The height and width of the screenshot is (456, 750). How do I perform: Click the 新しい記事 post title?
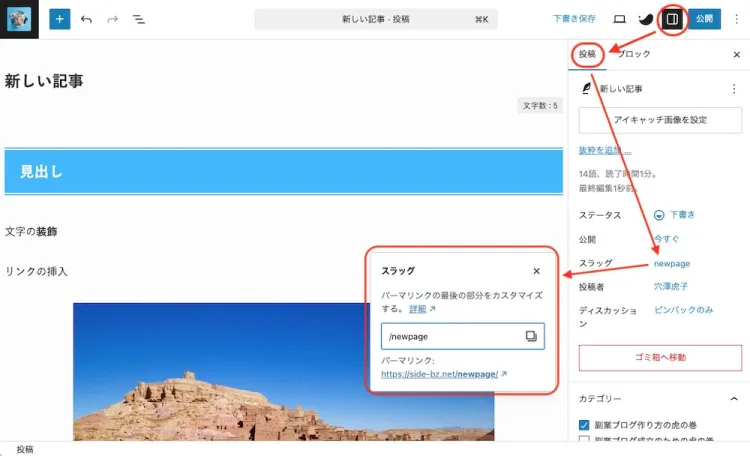pos(44,81)
